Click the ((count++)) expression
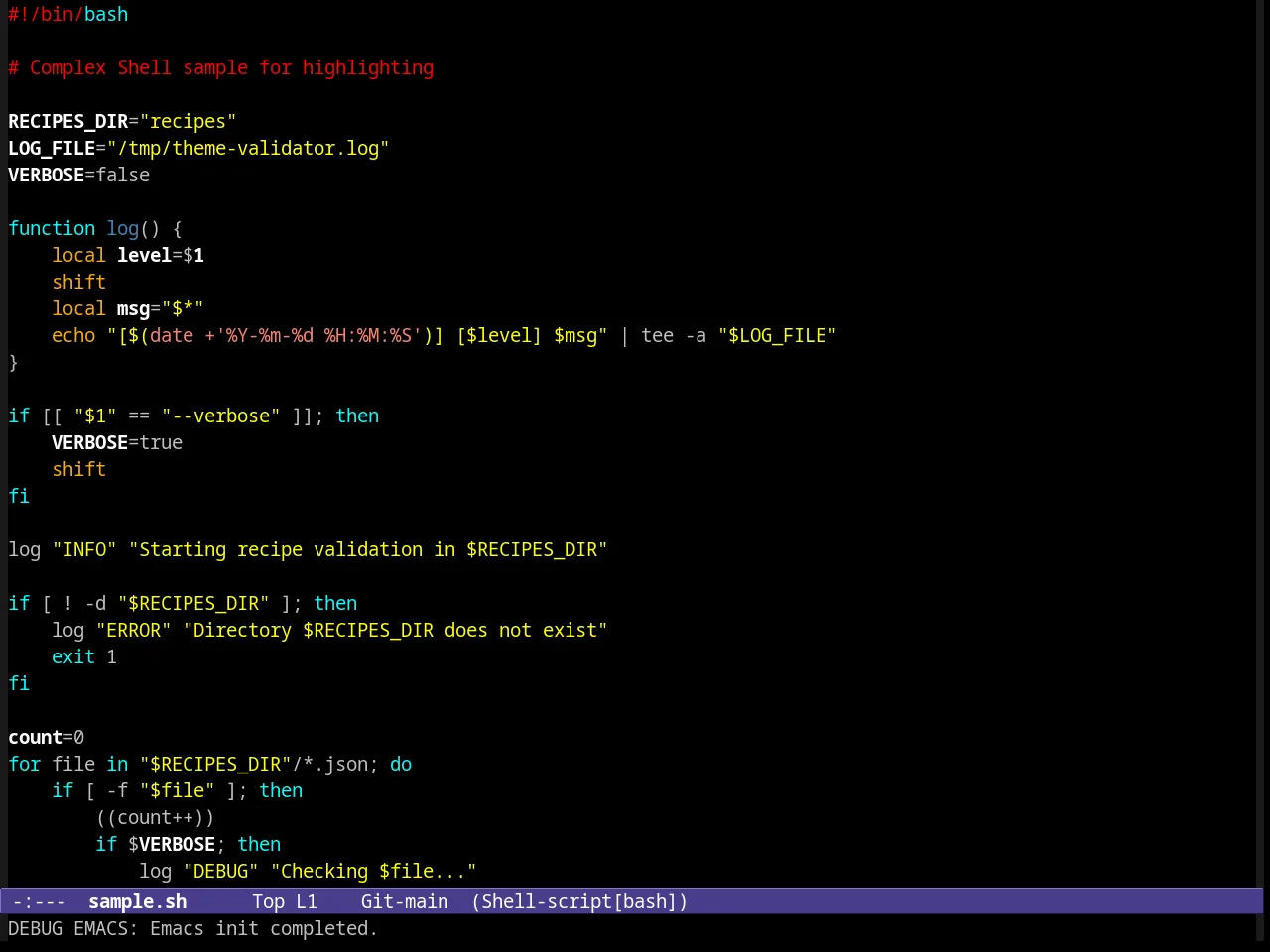 [156, 817]
